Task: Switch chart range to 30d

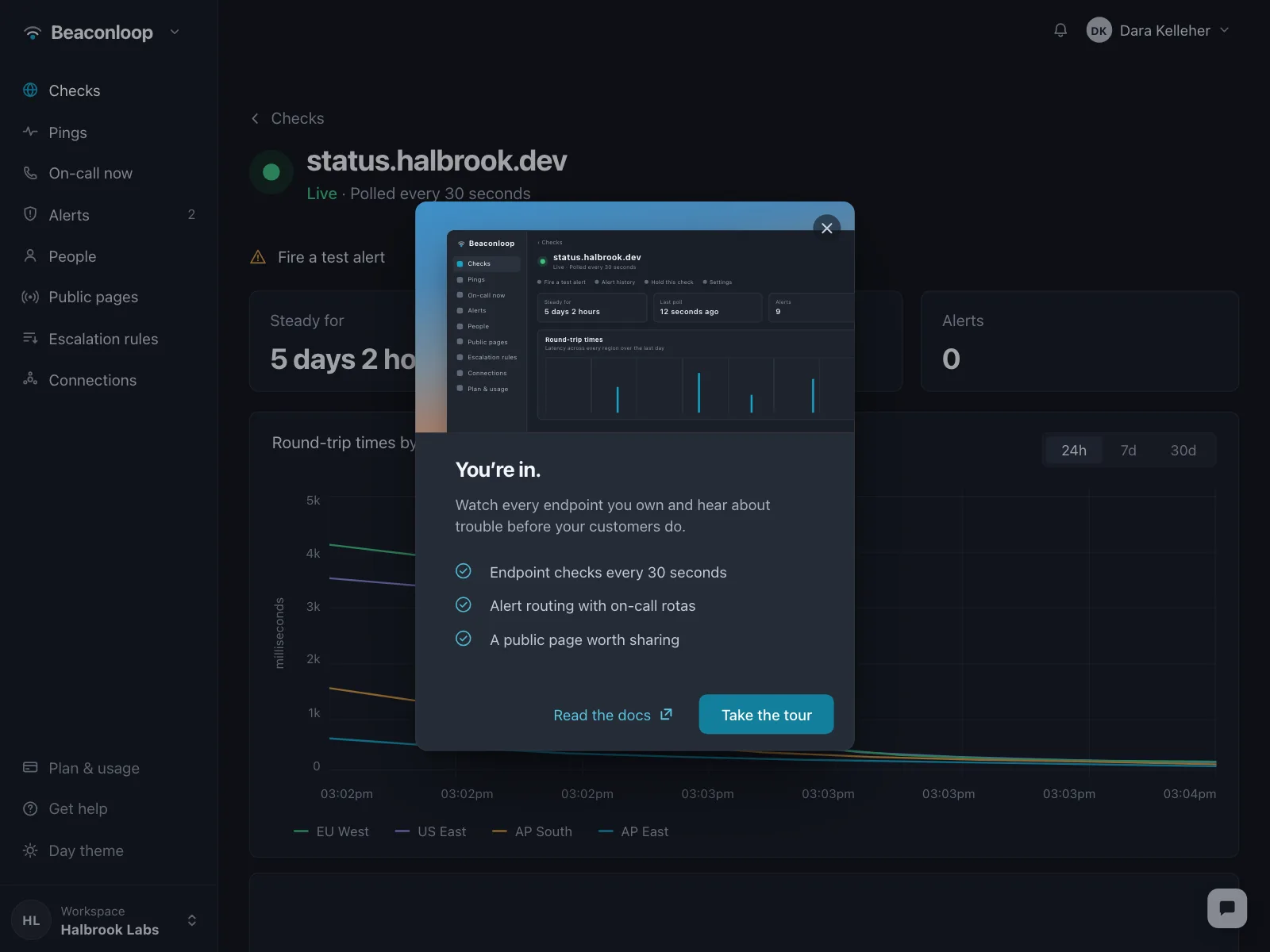Action: [1183, 450]
